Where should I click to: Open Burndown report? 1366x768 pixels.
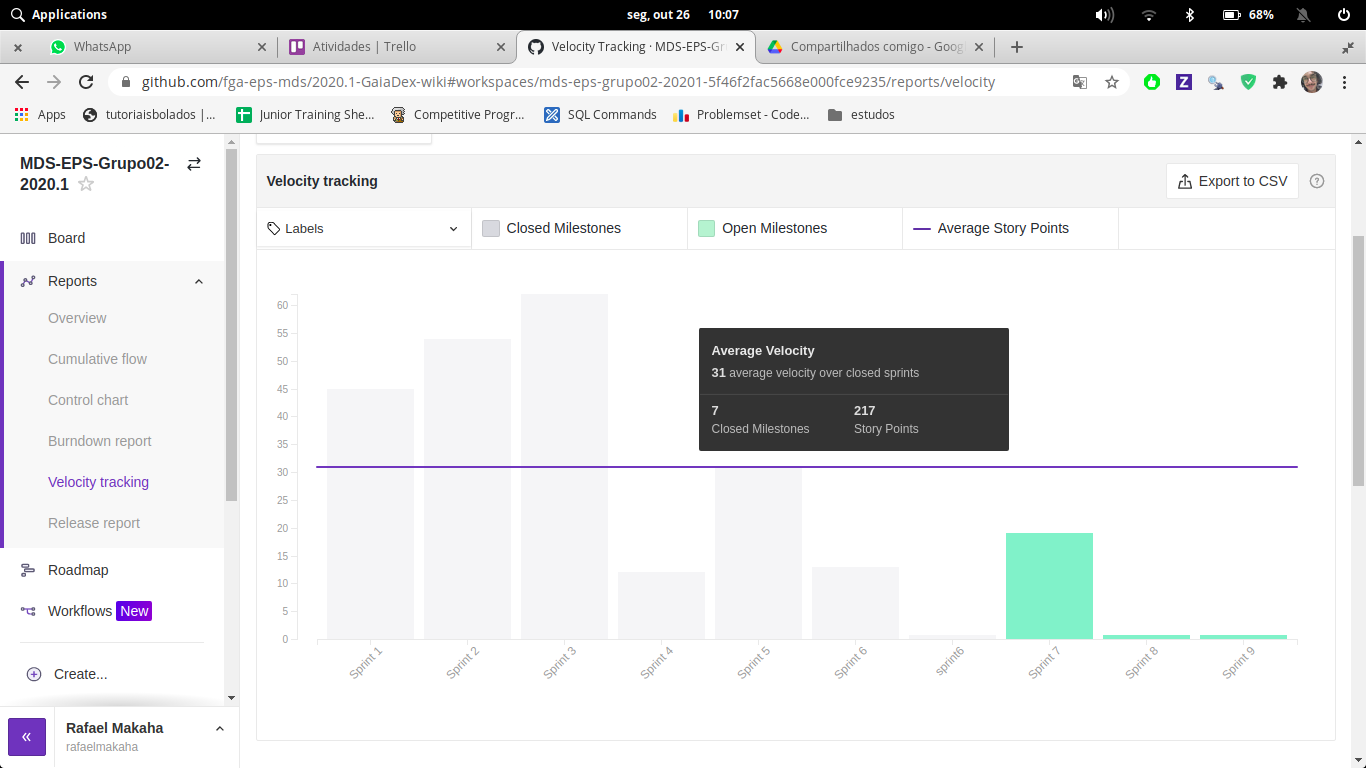click(x=100, y=441)
